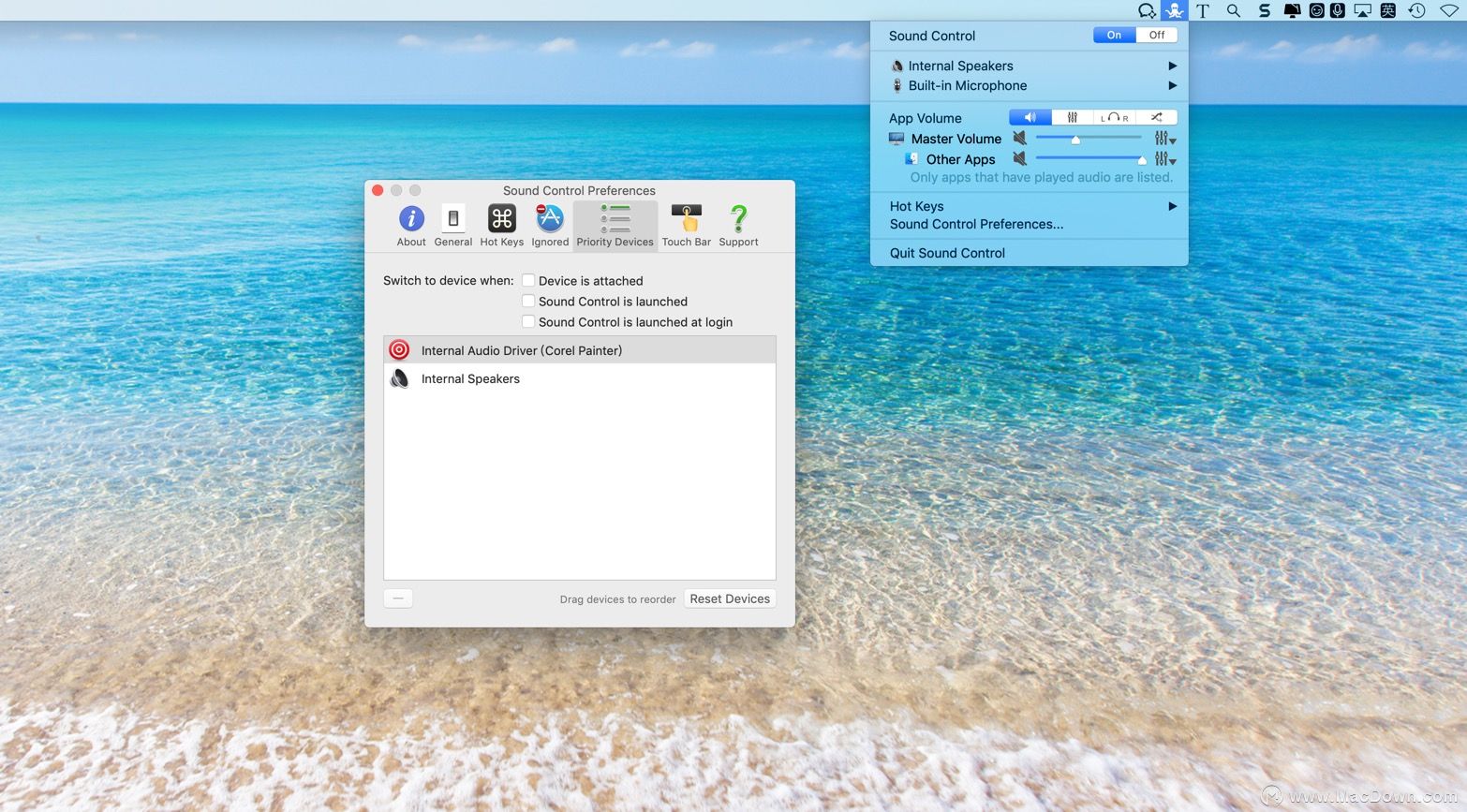1467x812 pixels.
Task: Enable 'Device is attached' switching
Action: coord(528,280)
